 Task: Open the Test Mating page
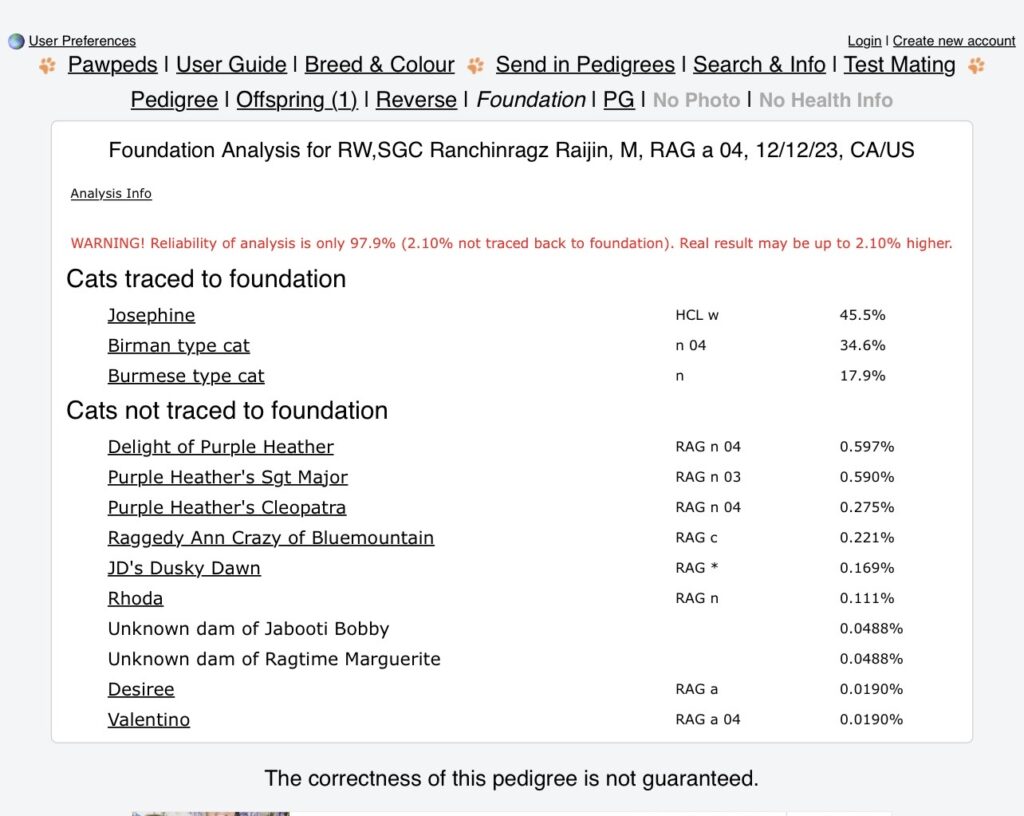click(899, 65)
